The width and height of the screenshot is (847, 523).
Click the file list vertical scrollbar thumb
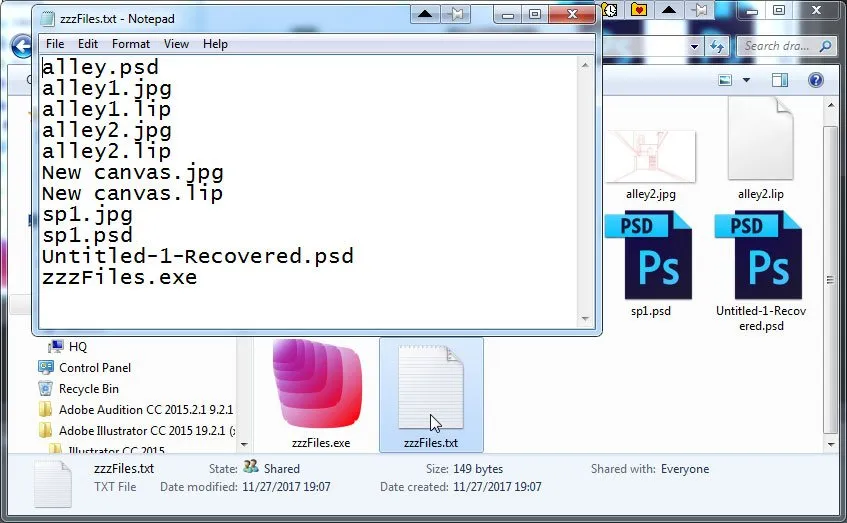click(x=831, y=279)
